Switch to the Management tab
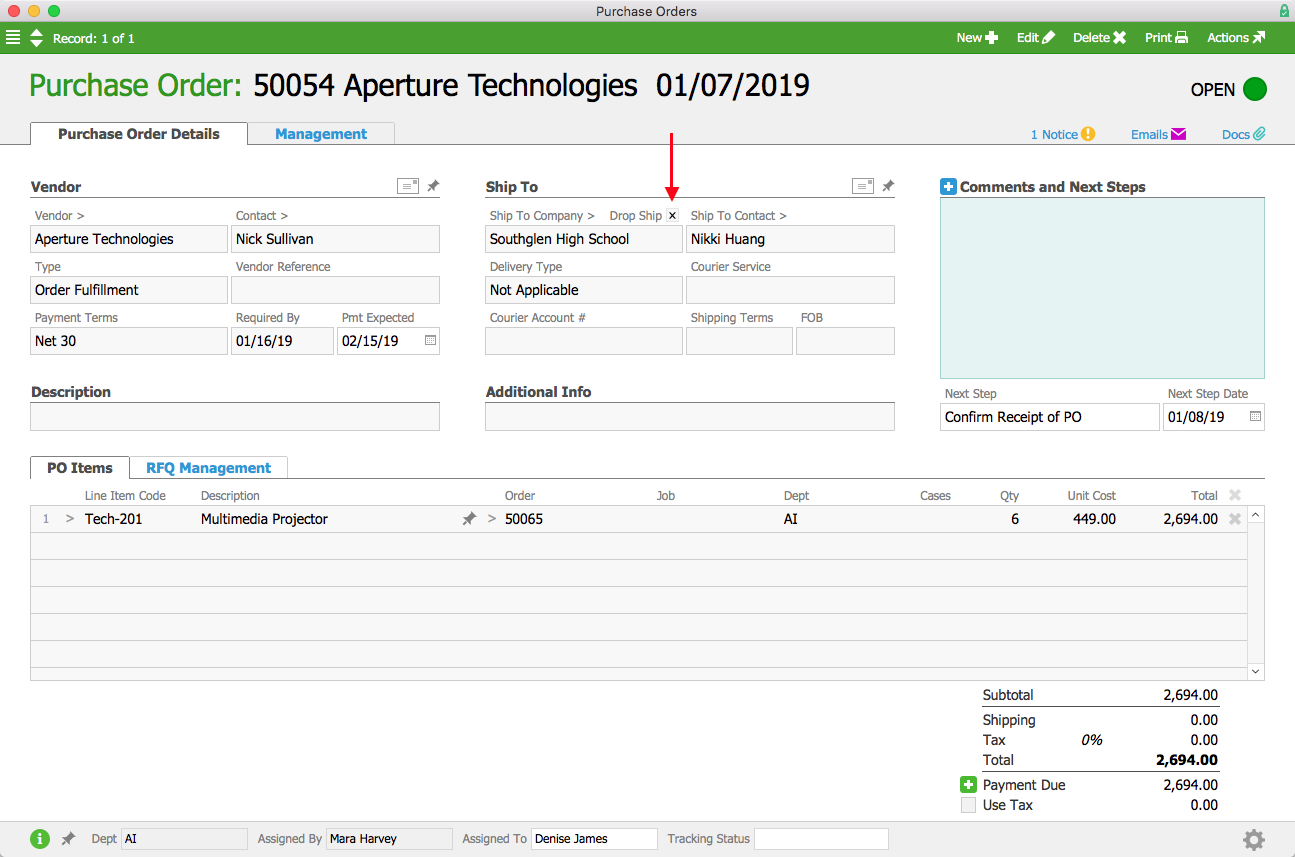The height and width of the screenshot is (857, 1295). (x=321, y=134)
